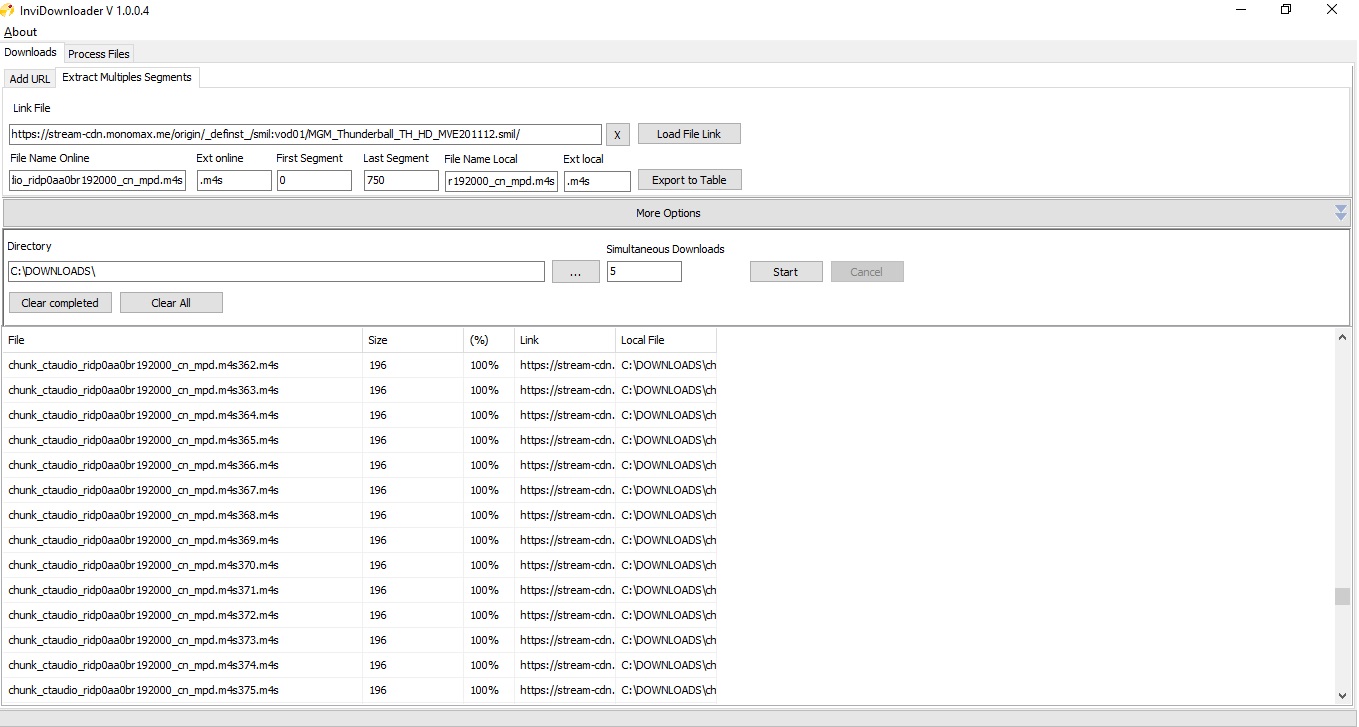Click the Simultaneous Downloads field
Screen dimensions: 1359x727
tap(644, 271)
